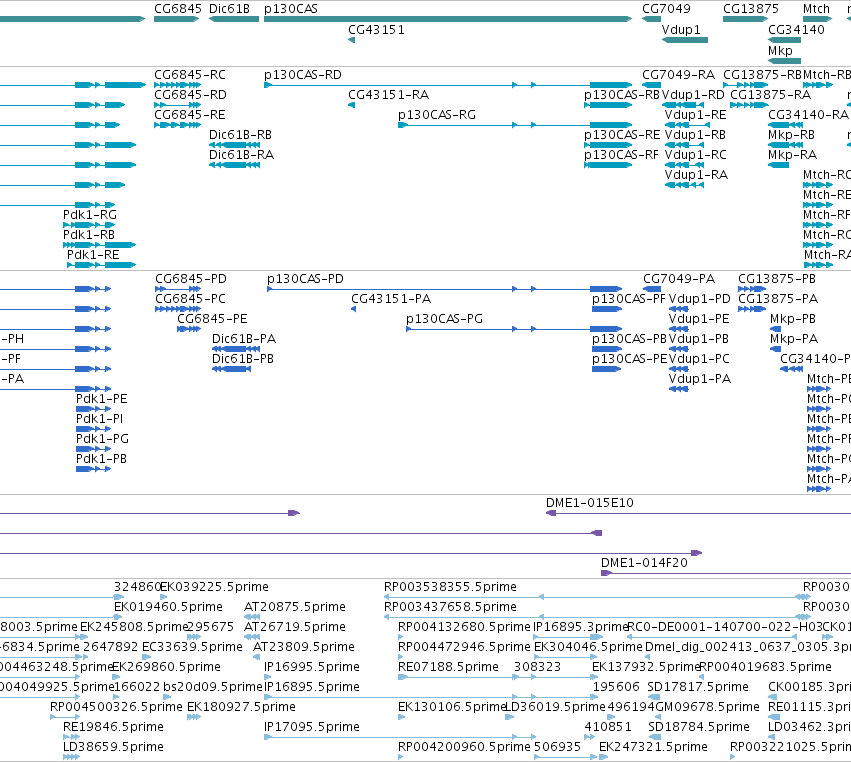
Task: Select transcript CG7049-RA
Action: [x=678, y=74]
